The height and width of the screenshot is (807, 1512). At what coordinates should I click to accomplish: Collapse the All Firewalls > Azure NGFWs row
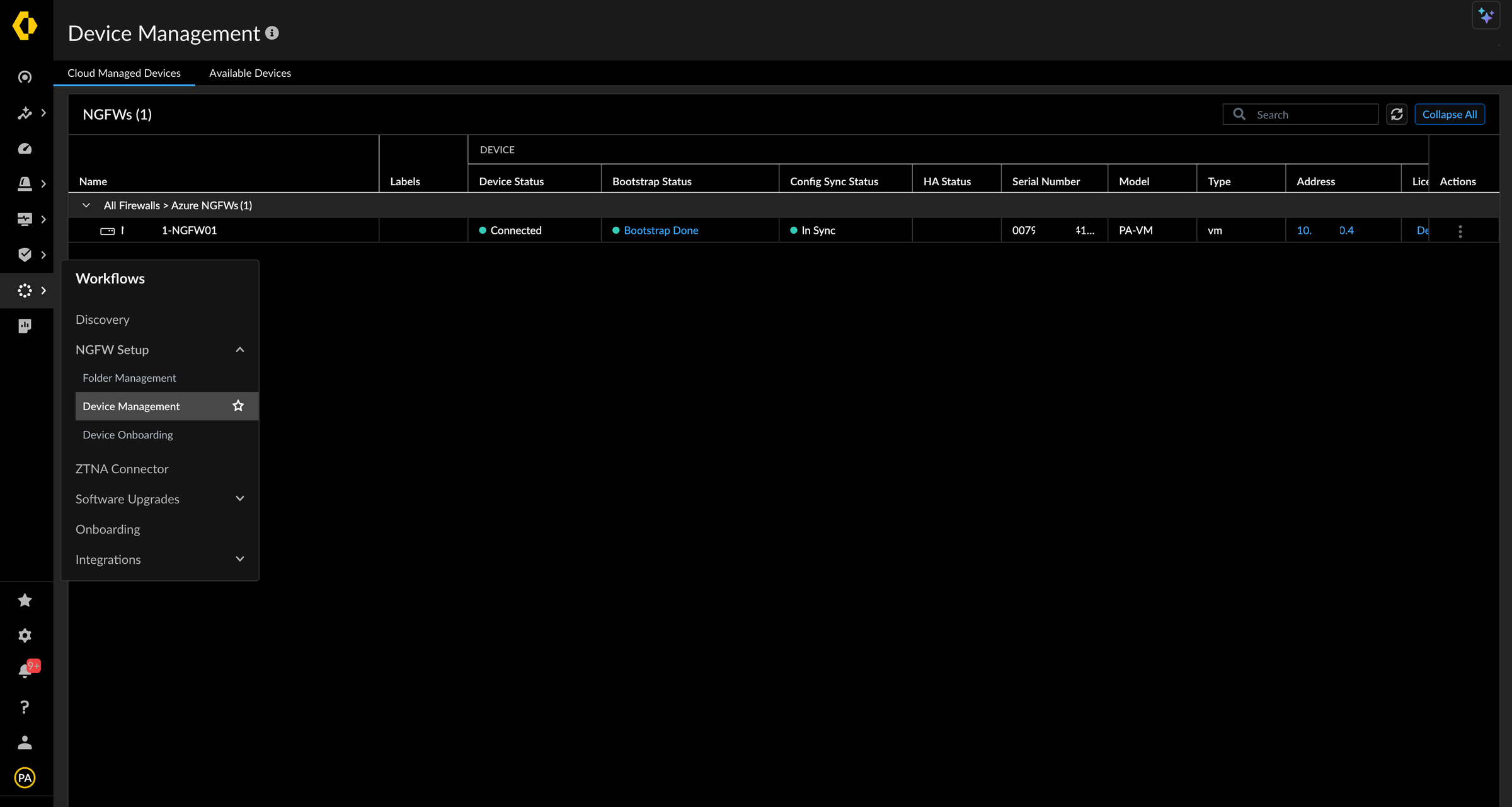86,205
